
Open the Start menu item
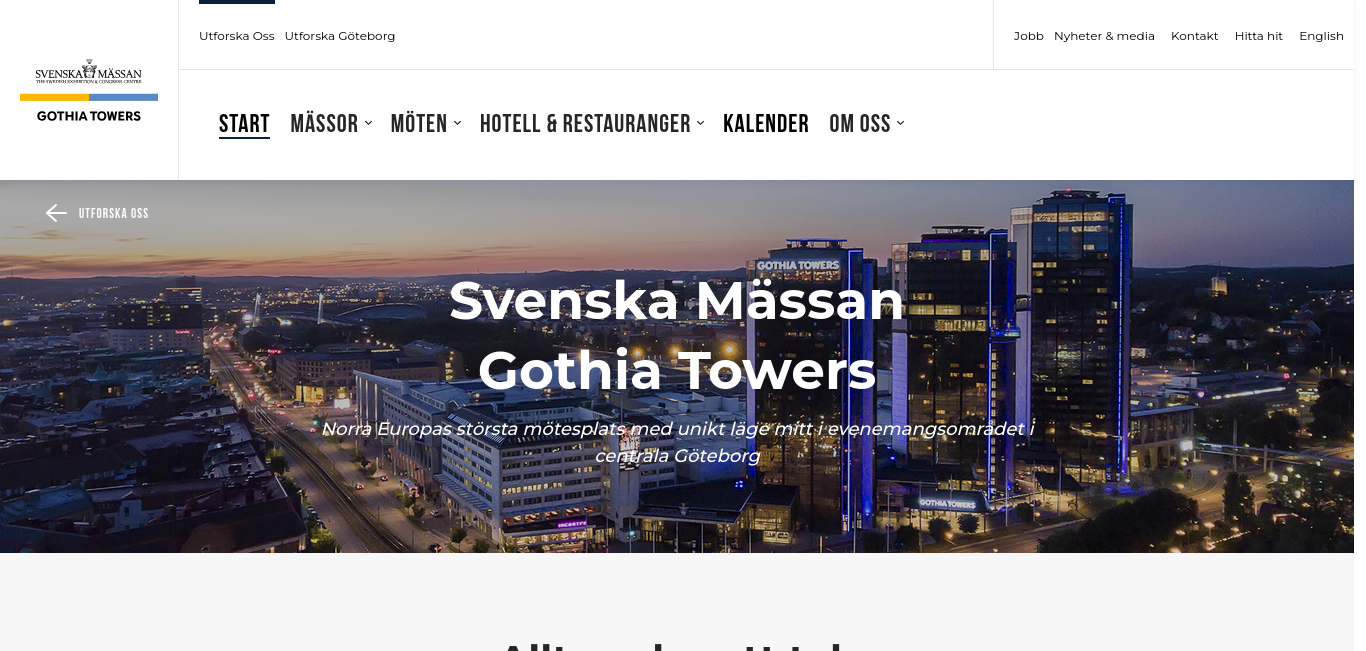pyautogui.click(x=244, y=124)
